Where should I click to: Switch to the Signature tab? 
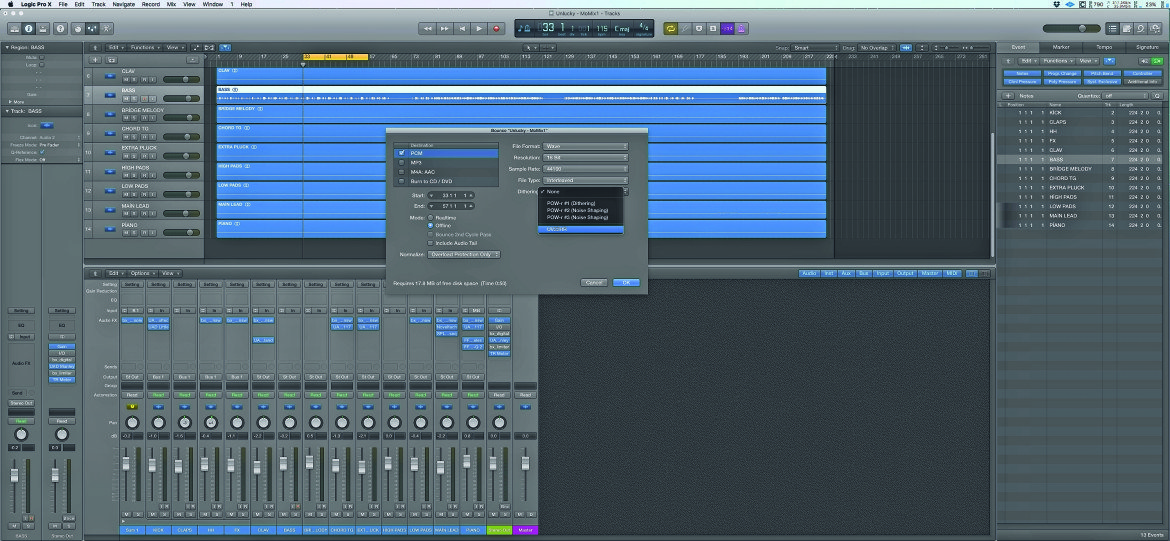pyautogui.click(x=1147, y=47)
